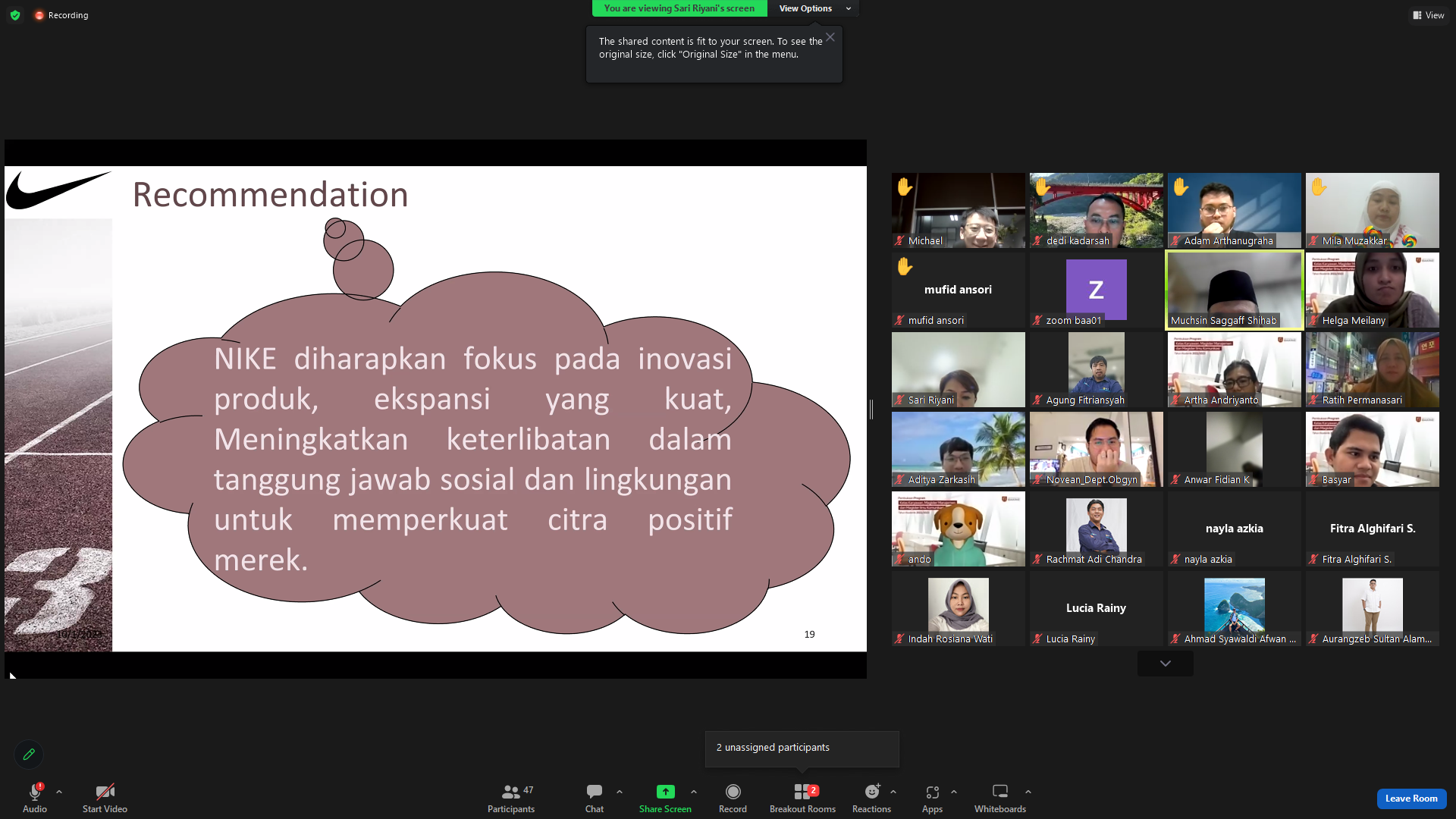Select Rachmat Adi Chandra's participant tile
The image size is (1456, 819).
[x=1097, y=529]
